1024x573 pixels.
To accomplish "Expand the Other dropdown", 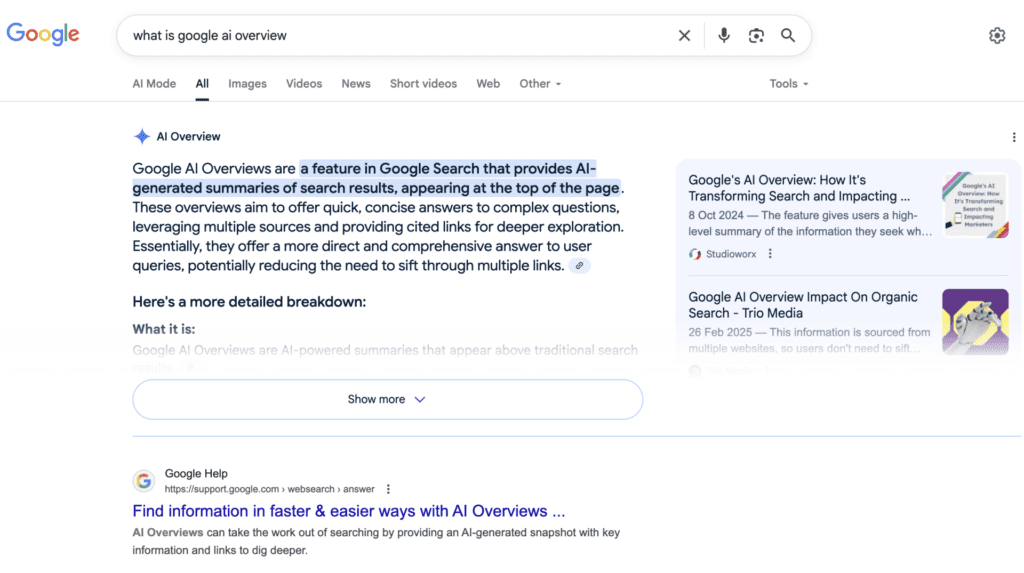I will 540,84.
